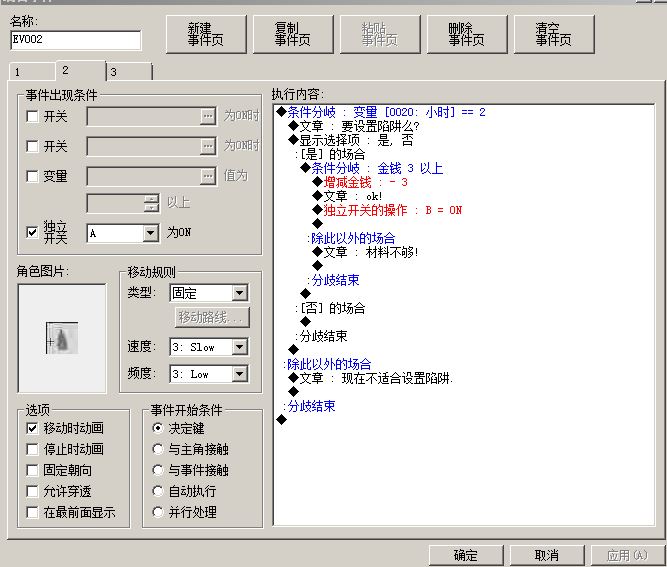Switch to event page tab 1
Screen dimensions: 667x567
tap(32, 71)
